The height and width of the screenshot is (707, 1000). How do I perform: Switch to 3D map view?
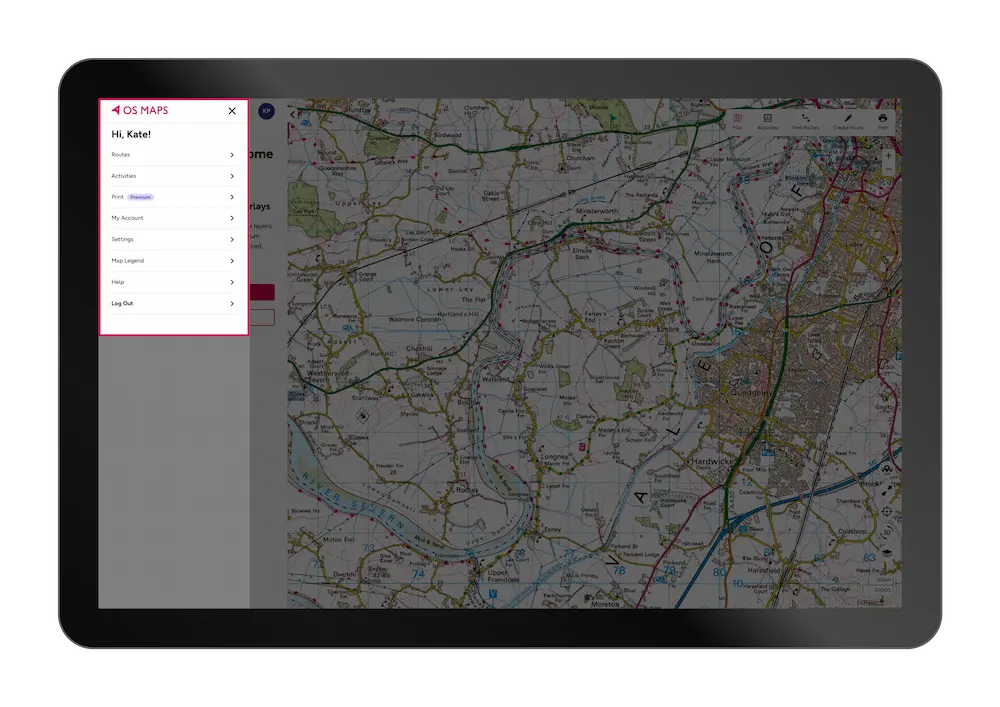[887, 532]
